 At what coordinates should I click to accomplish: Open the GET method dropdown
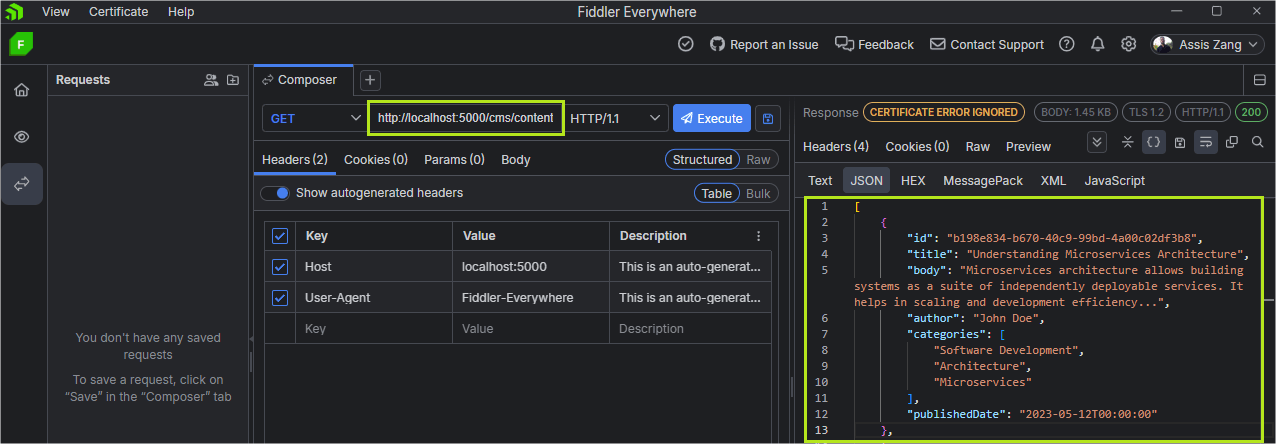point(314,118)
